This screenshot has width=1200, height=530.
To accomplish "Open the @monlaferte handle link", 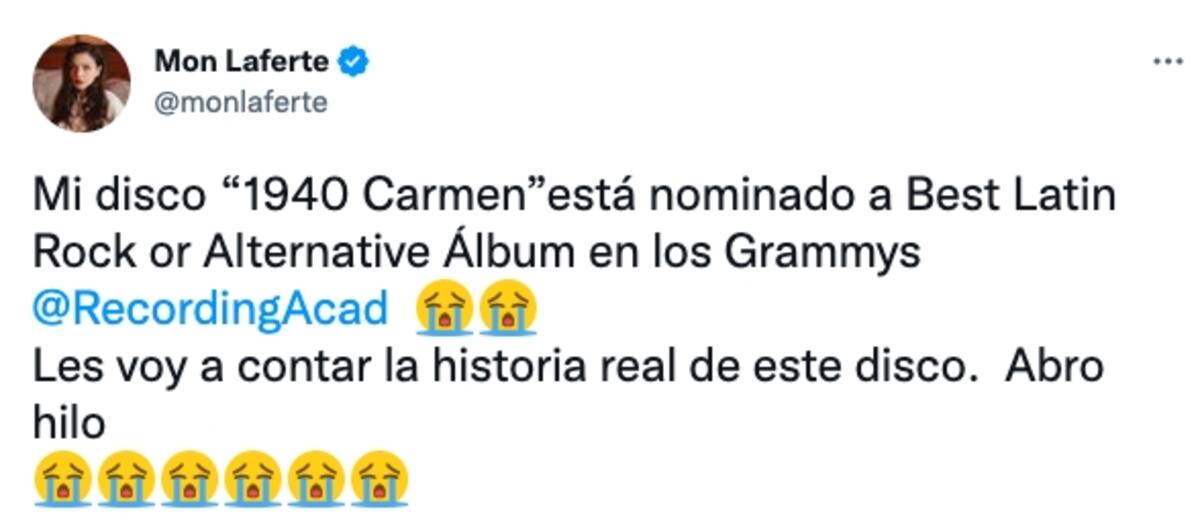I will pyautogui.click(x=241, y=102).
